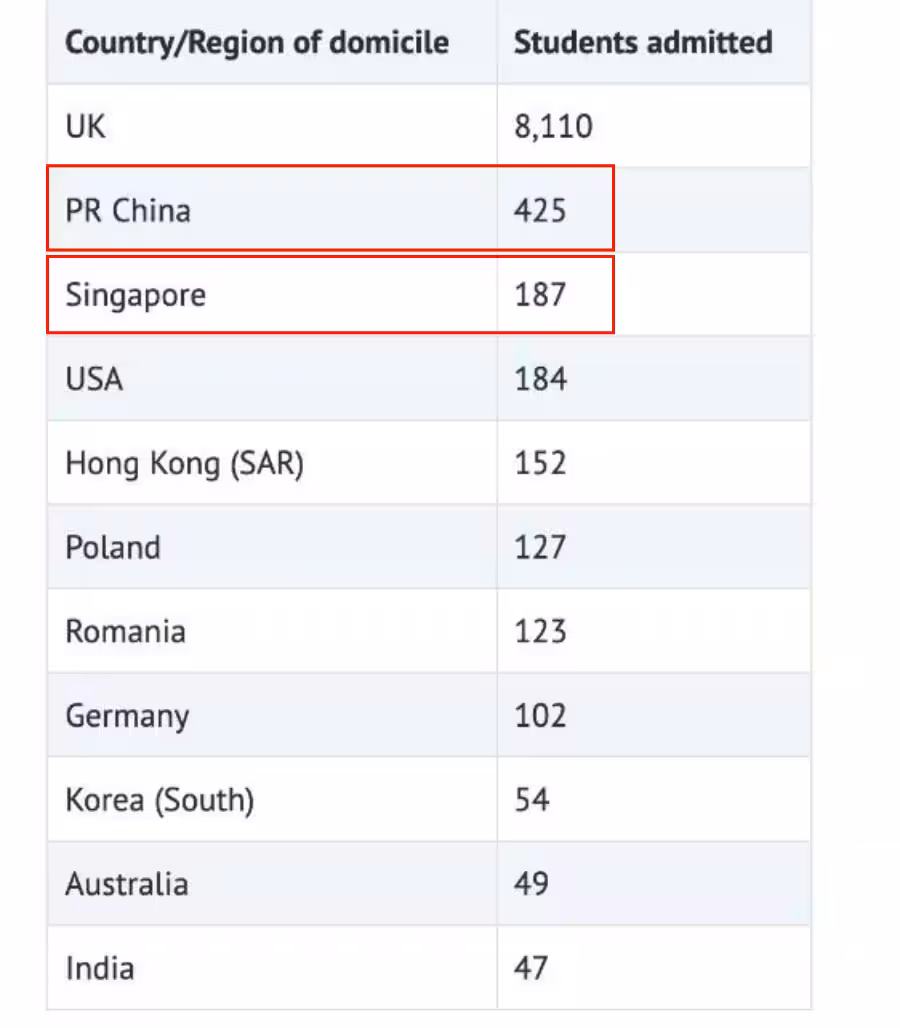Click the 187 value for Singapore
Image resolution: width=900 pixels, height=1028 pixels.
539,294
